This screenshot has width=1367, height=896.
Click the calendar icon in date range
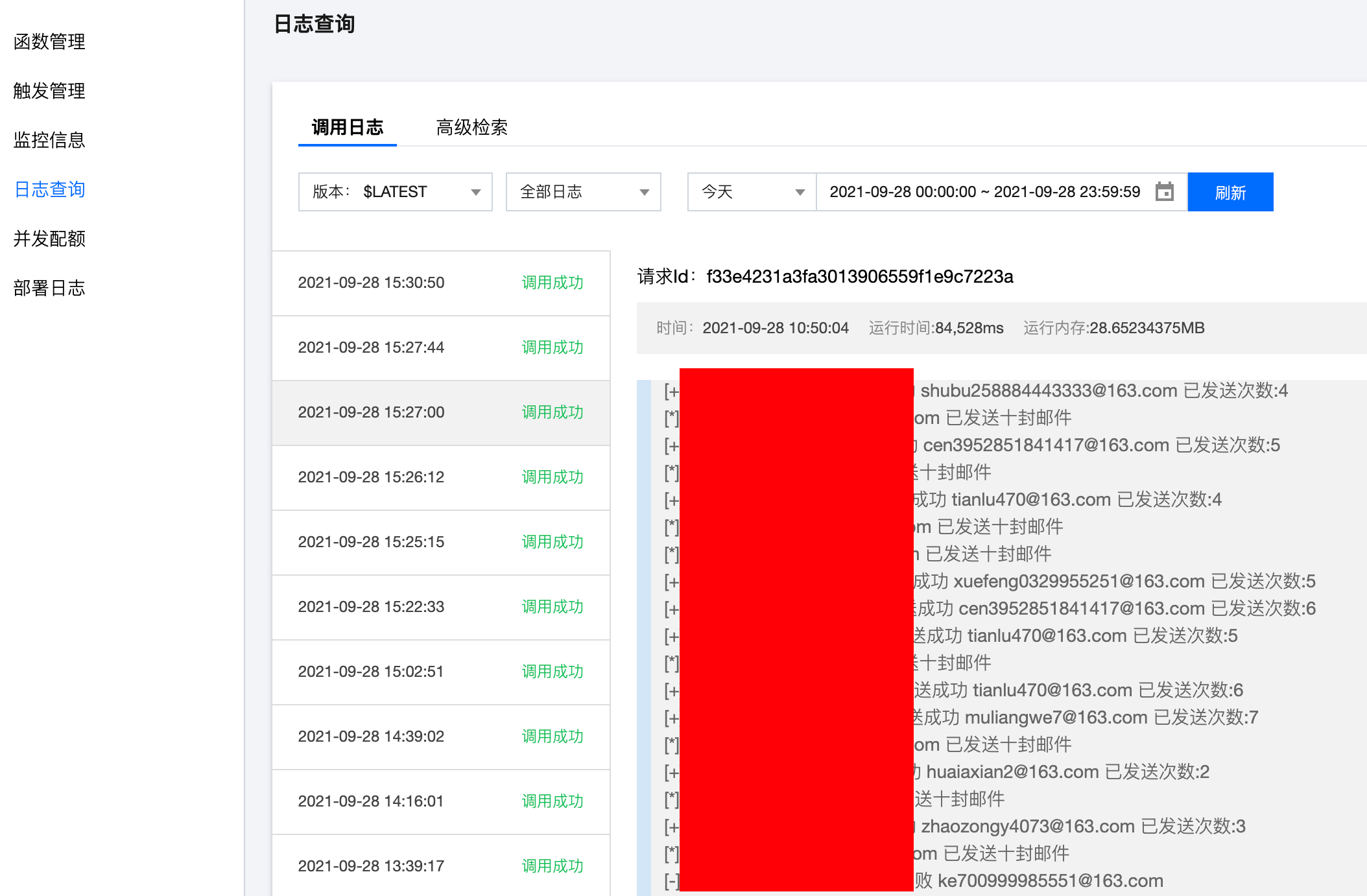point(1164,192)
